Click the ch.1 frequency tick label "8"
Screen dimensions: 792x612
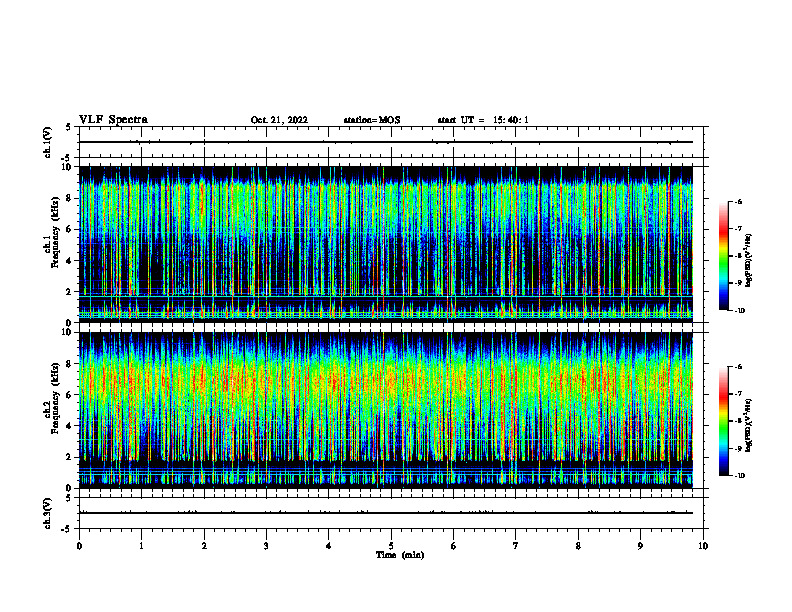pos(70,198)
